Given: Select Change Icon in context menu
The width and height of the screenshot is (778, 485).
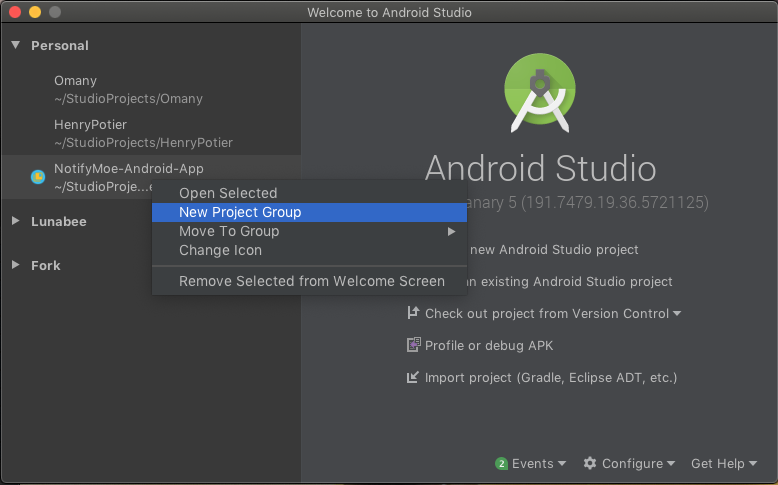Looking at the screenshot, I should click(309, 250).
